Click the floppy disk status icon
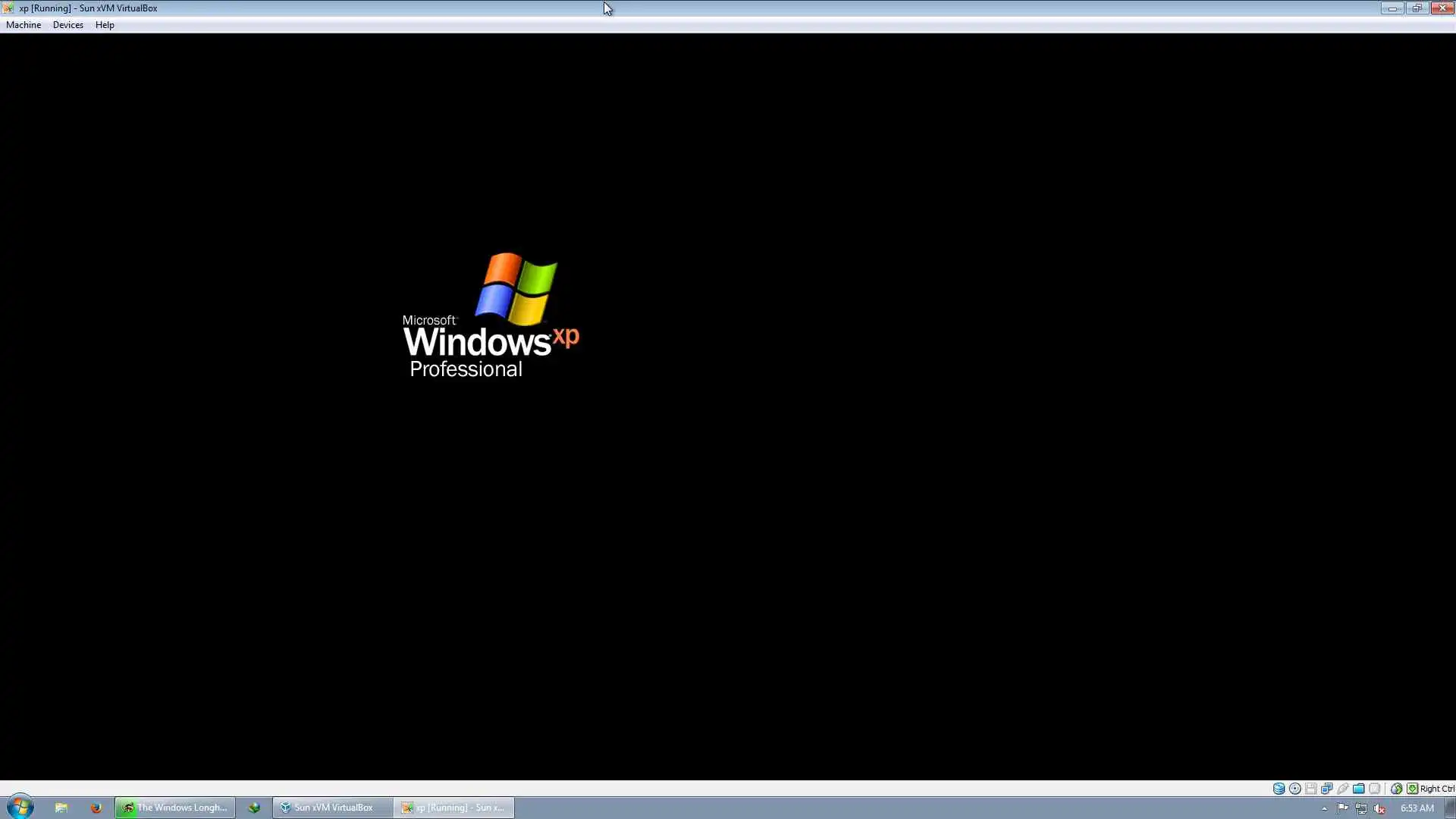 pos(1310,789)
